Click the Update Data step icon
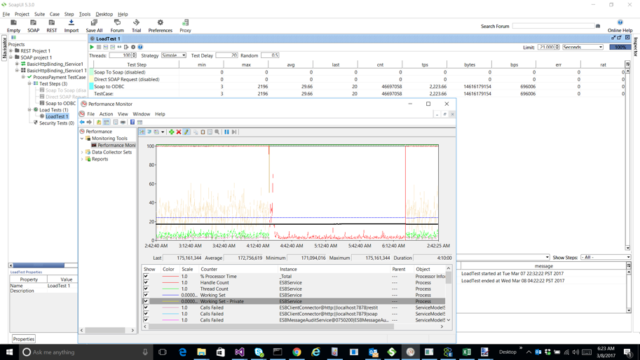Image resolution: width=640 pixels, height=360 pixels. (x=234, y=132)
